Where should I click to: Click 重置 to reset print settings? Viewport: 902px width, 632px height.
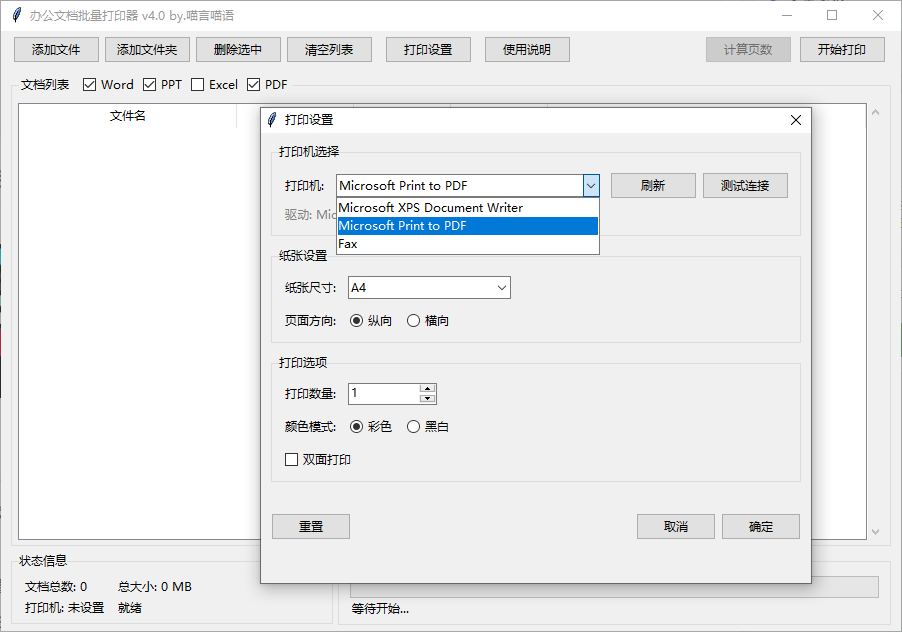click(x=310, y=526)
